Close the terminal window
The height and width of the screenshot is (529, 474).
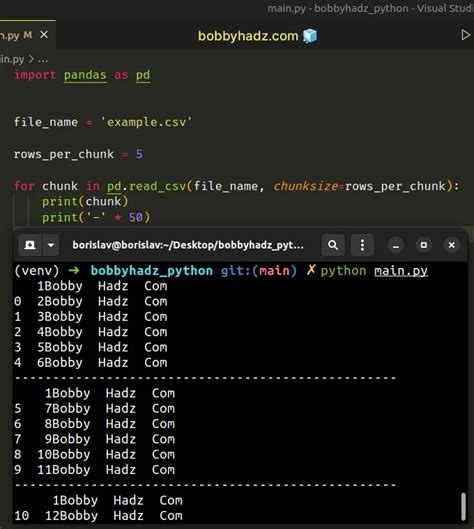pos(452,245)
